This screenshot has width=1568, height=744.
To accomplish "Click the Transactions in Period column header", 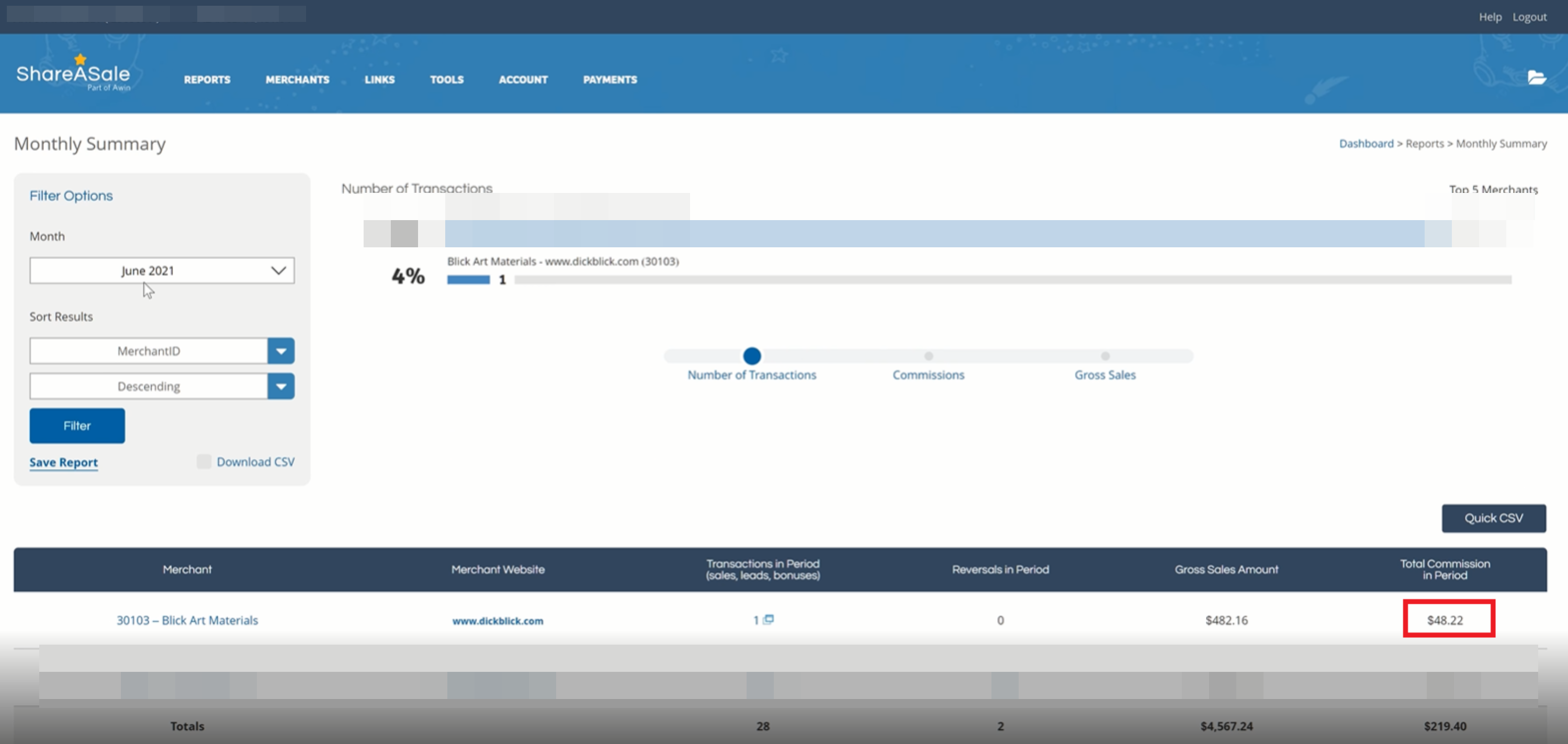I will tap(763, 569).
